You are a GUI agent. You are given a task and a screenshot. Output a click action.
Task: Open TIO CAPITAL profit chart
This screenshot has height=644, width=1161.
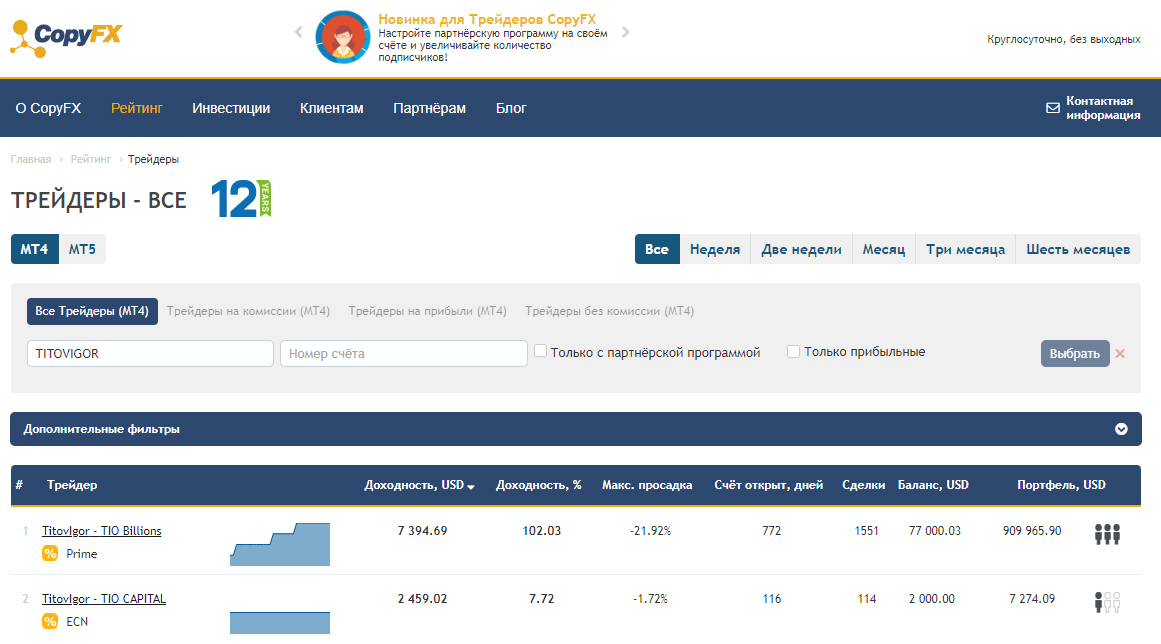click(280, 623)
